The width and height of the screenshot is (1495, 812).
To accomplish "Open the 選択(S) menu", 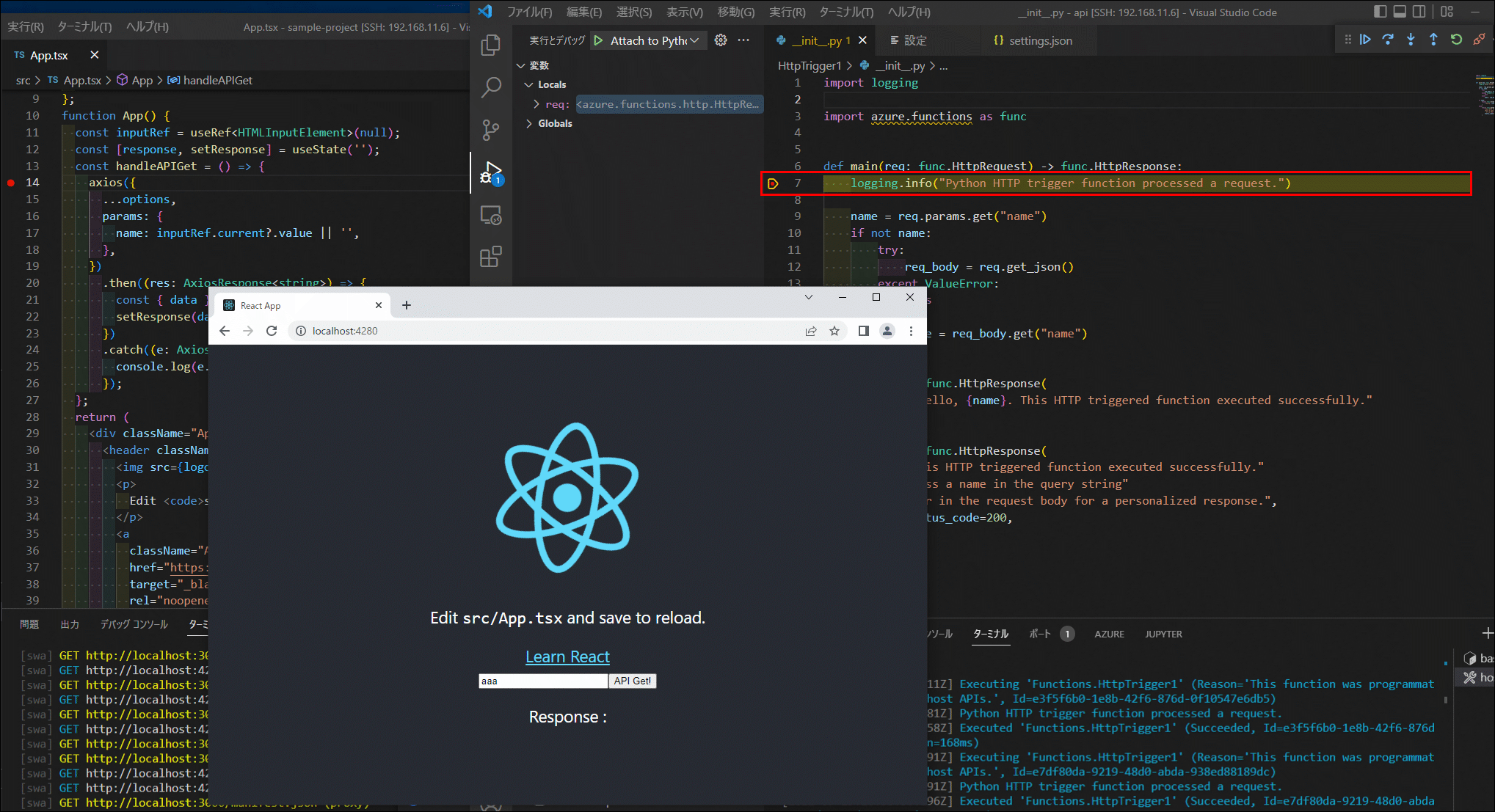I will click(x=634, y=12).
